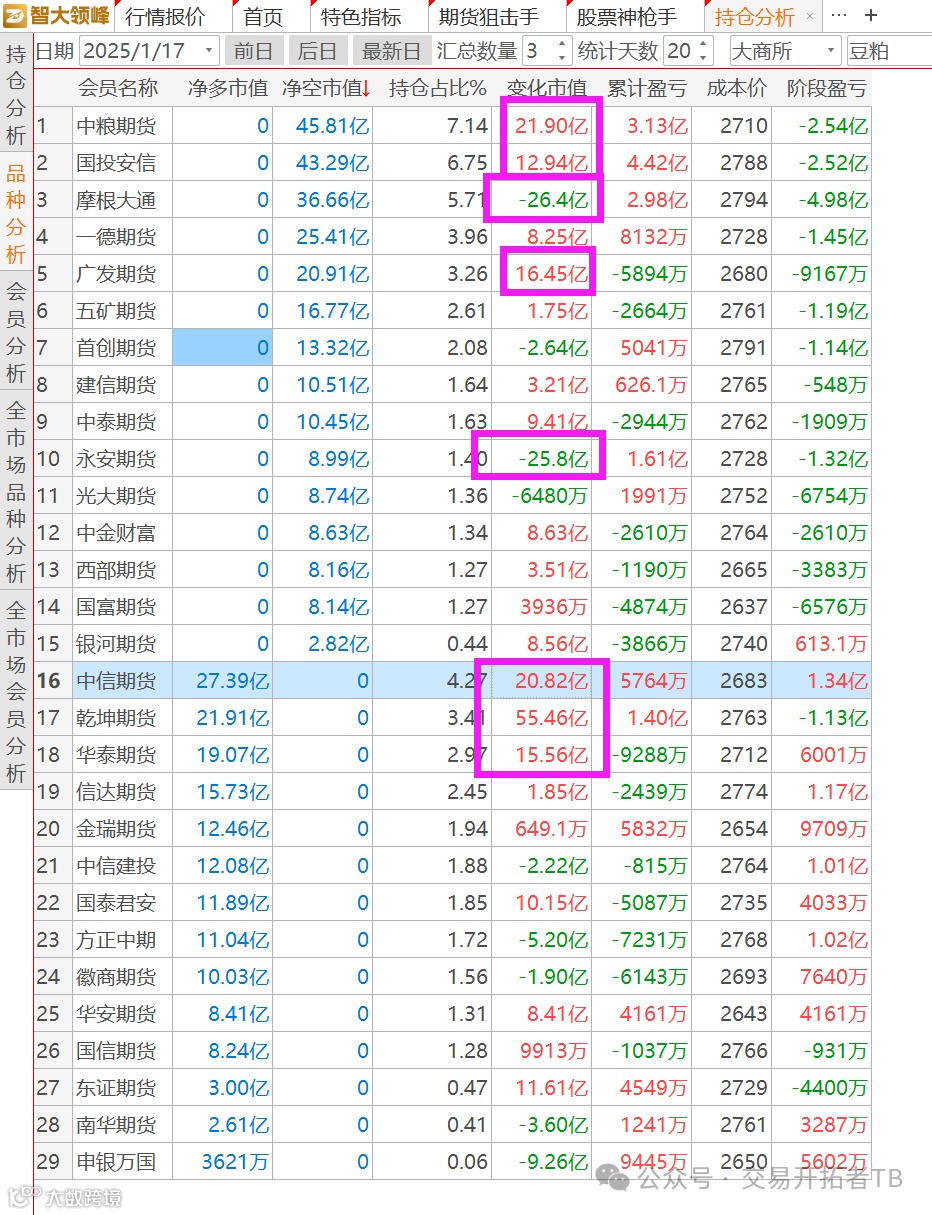This screenshot has width=932, height=1215.
Task: Click the 广发期货 member name
Action: tap(116, 274)
